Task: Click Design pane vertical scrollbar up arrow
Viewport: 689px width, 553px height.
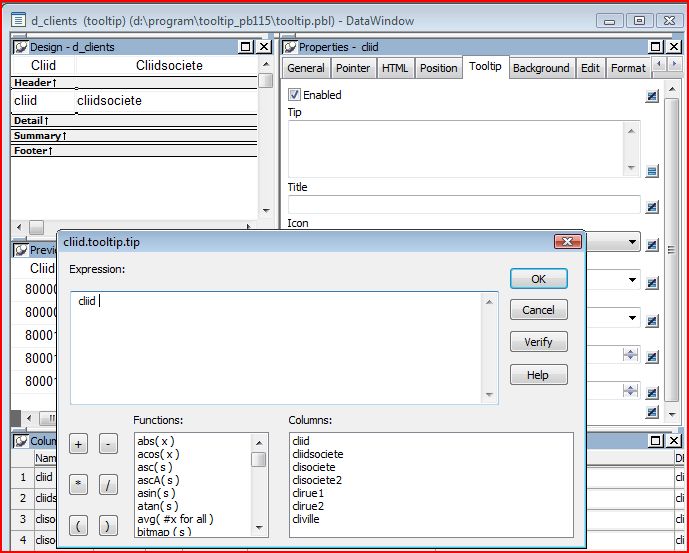Action: coord(266,65)
